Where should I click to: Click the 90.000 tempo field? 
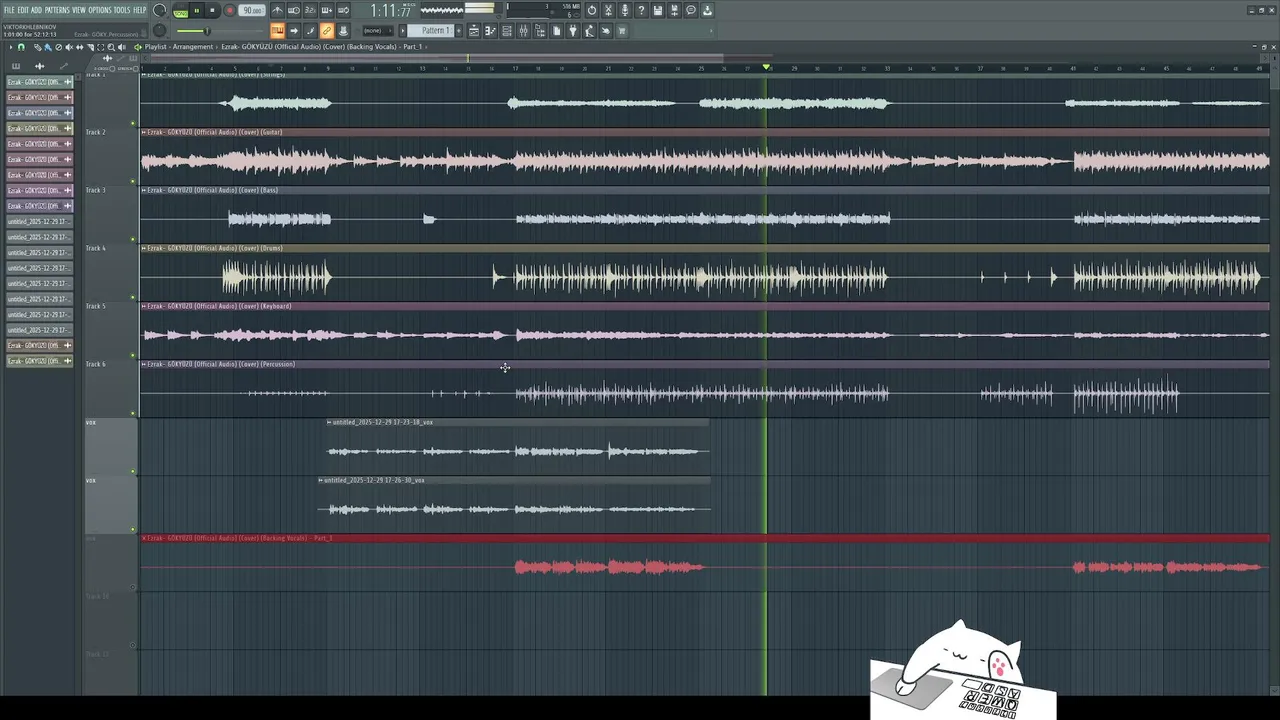(x=252, y=11)
